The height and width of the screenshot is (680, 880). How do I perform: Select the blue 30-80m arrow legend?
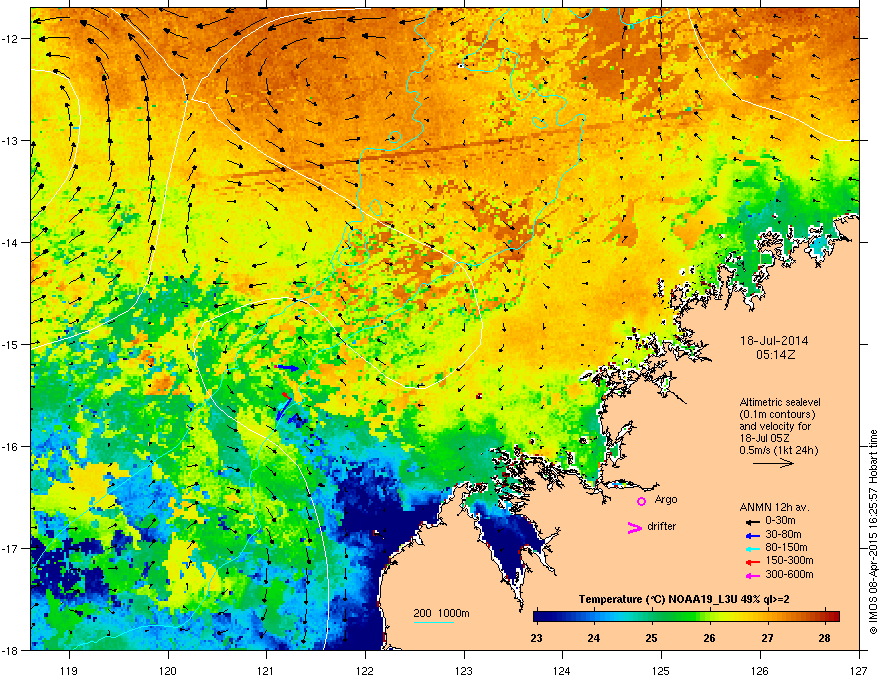click(x=751, y=535)
